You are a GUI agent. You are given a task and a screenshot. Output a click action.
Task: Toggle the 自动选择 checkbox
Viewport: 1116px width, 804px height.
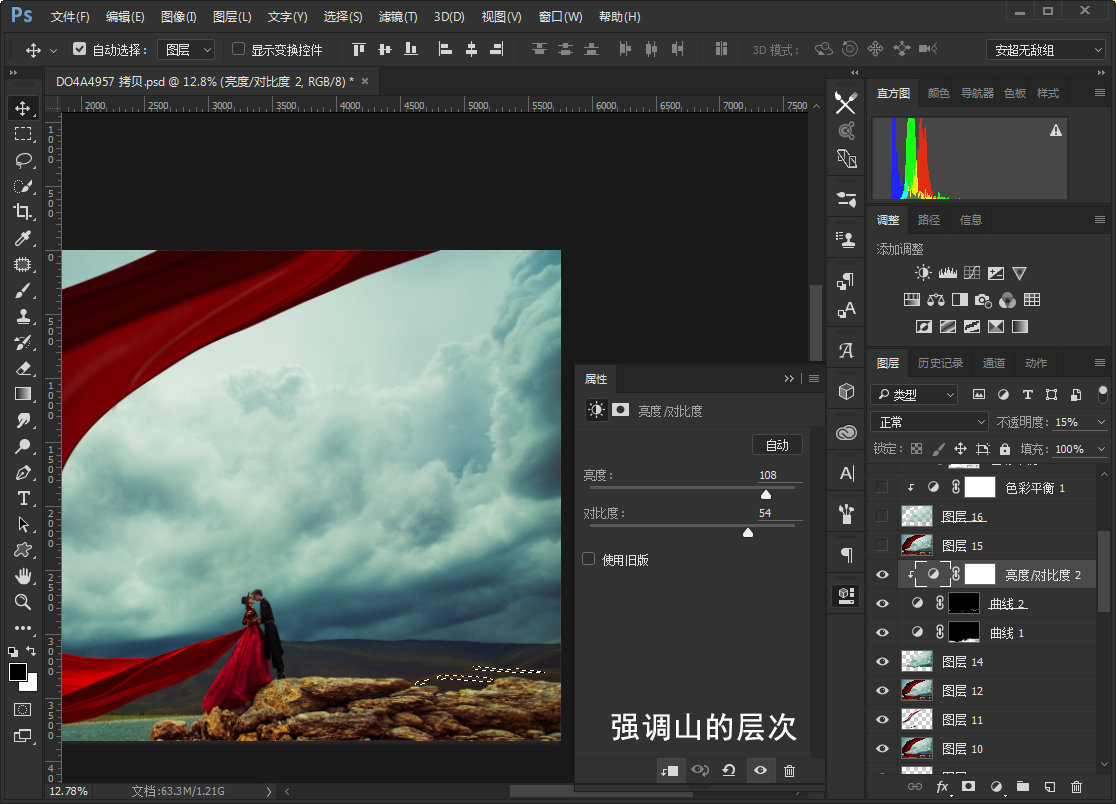click(79, 49)
